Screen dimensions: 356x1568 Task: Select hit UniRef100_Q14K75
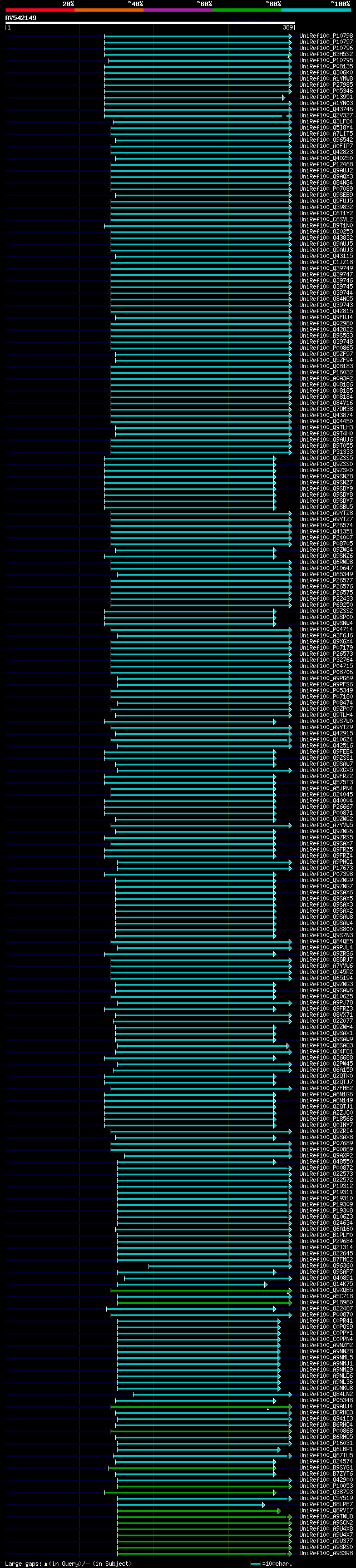[x=325, y=1284]
